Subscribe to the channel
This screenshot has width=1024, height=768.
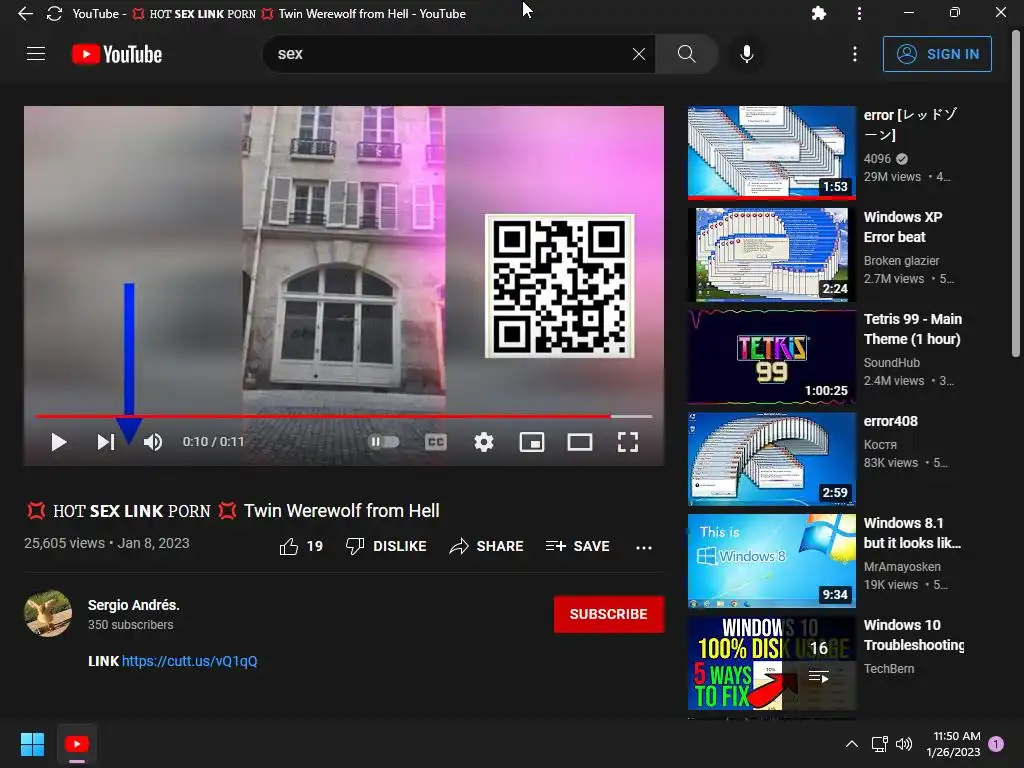(609, 614)
